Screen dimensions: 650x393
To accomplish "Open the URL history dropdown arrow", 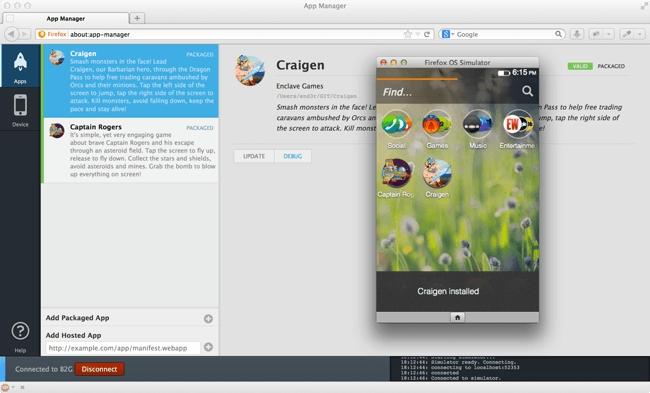I will click(x=417, y=34).
